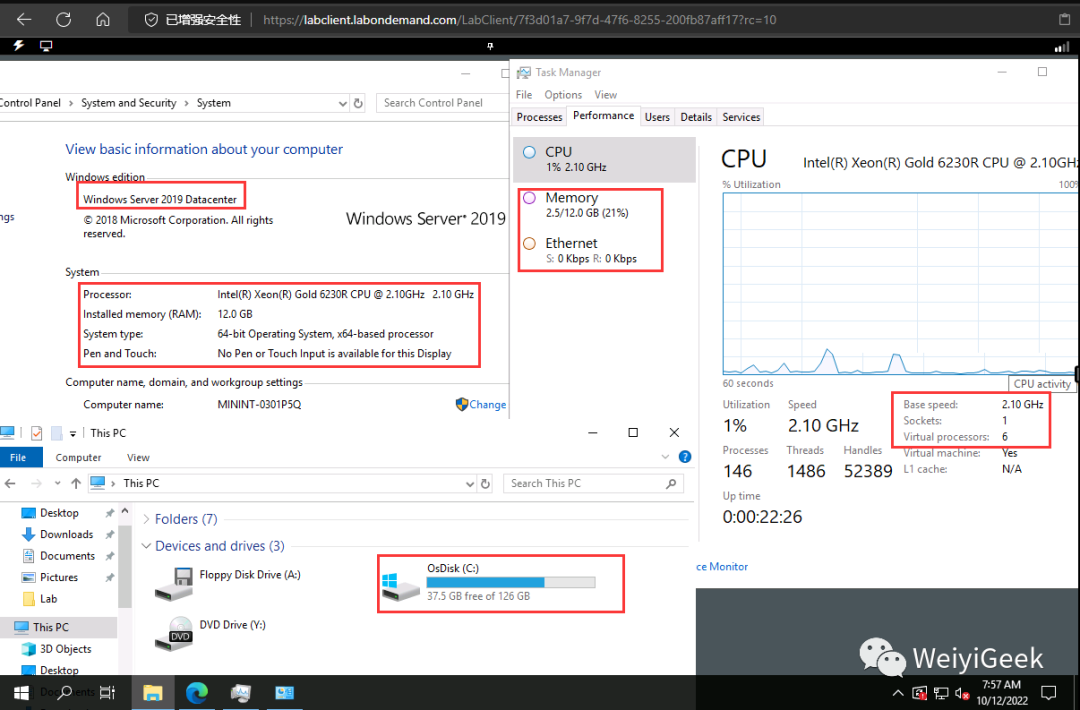Click the enhanced security shield icon
Viewport: 1080px width, 710px height.
151,20
